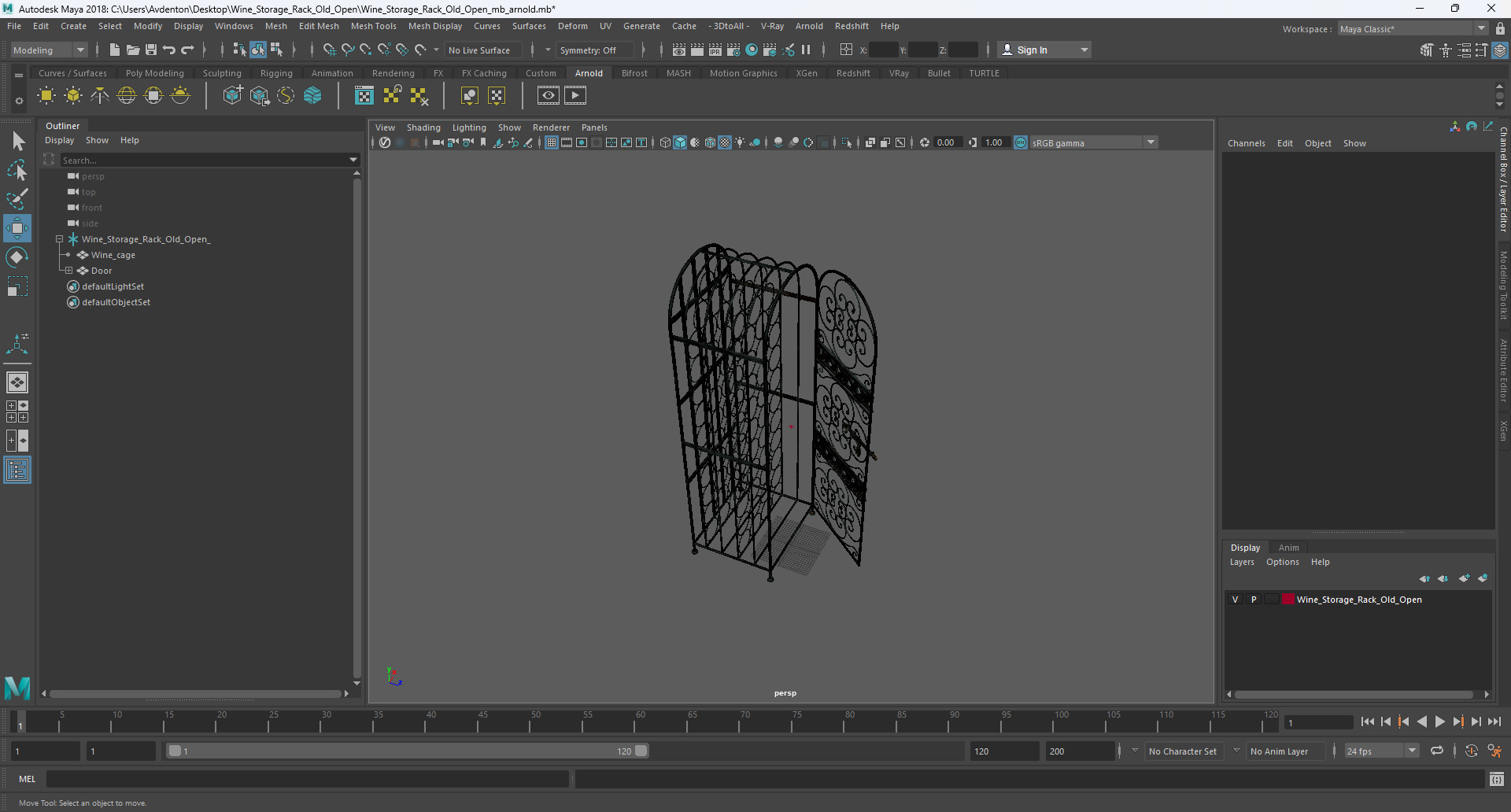Open sRGB gamma view transform dropdown
1511x812 pixels.
1094,142
